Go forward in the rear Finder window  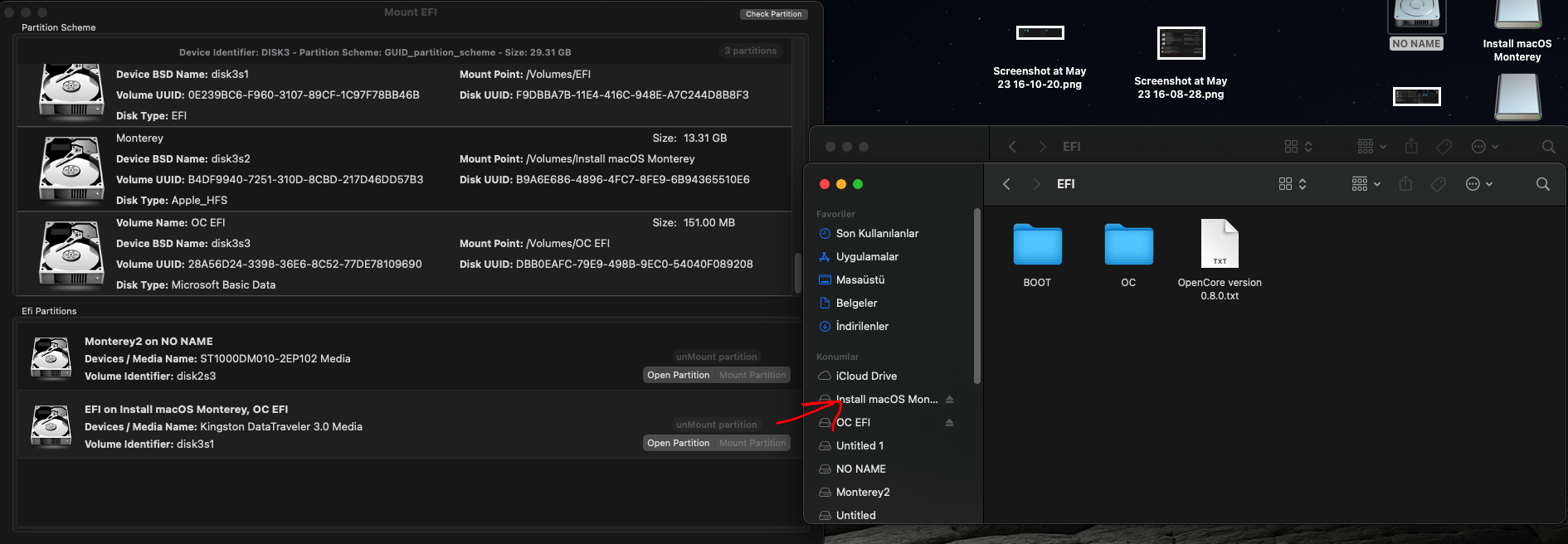tap(1042, 147)
